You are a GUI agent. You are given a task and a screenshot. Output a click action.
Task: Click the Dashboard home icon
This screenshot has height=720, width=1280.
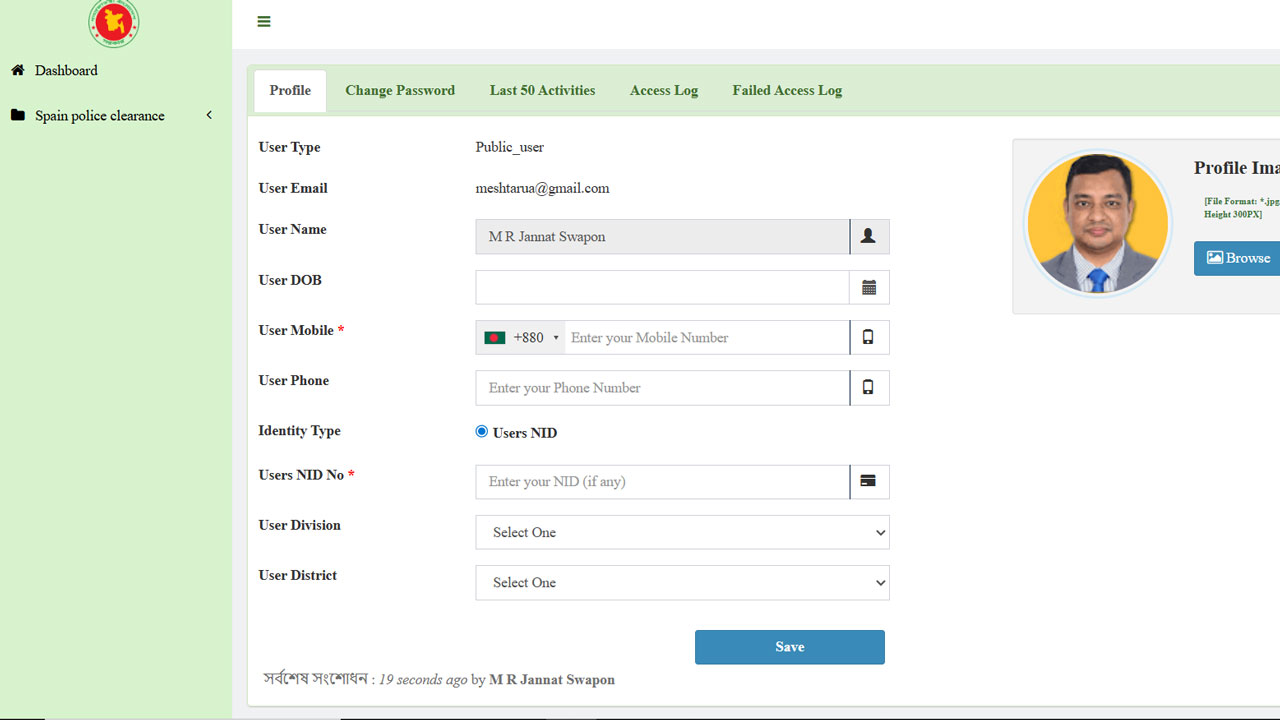pyautogui.click(x=18, y=70)
